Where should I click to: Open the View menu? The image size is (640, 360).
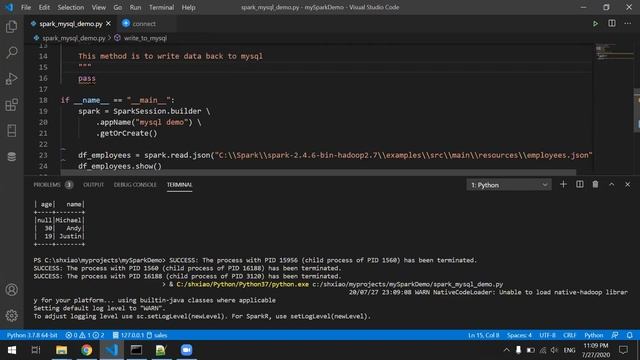point(98,7)
